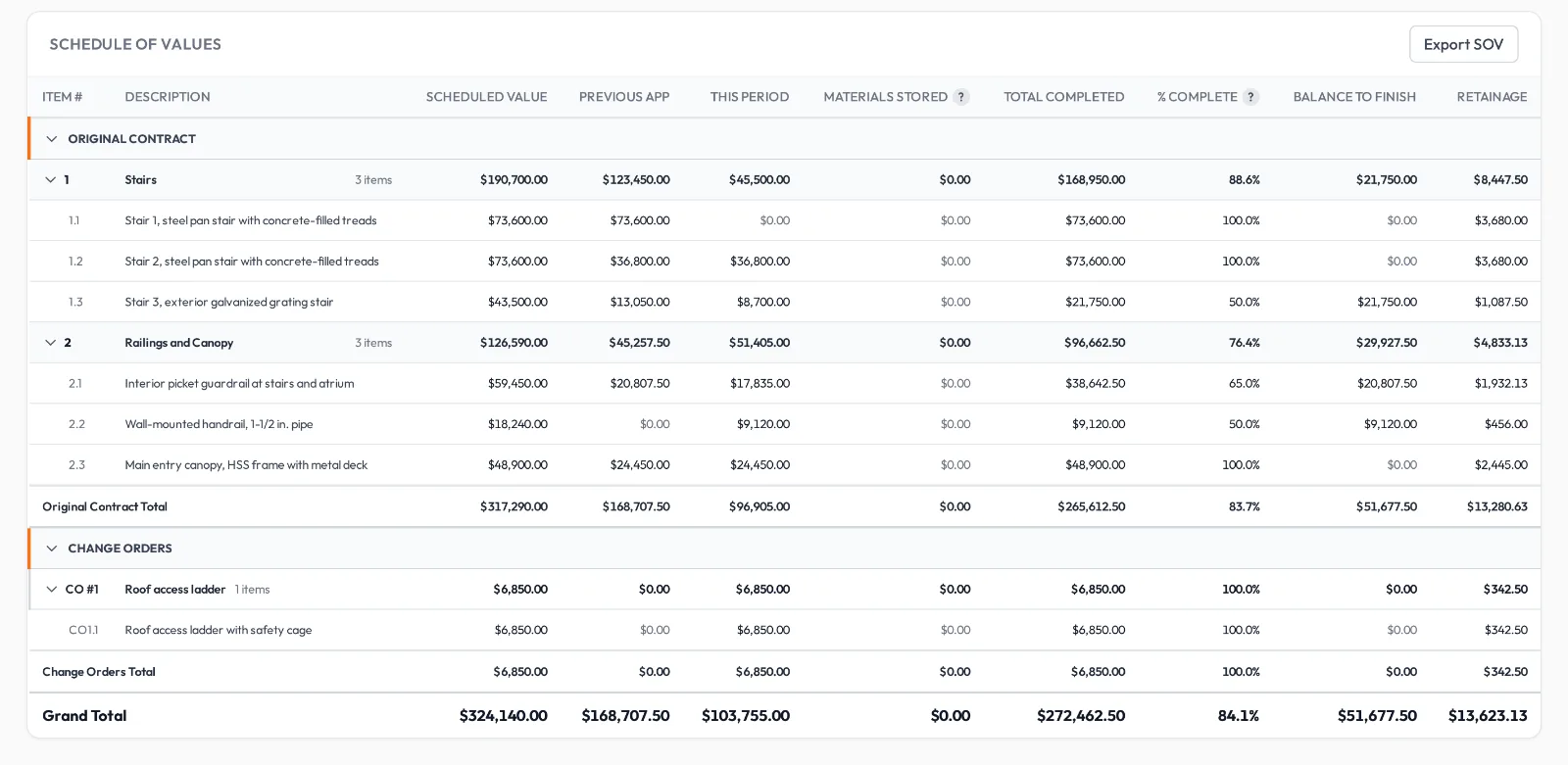
Task: Click the Previous App column header
Action: coord(624,97)
